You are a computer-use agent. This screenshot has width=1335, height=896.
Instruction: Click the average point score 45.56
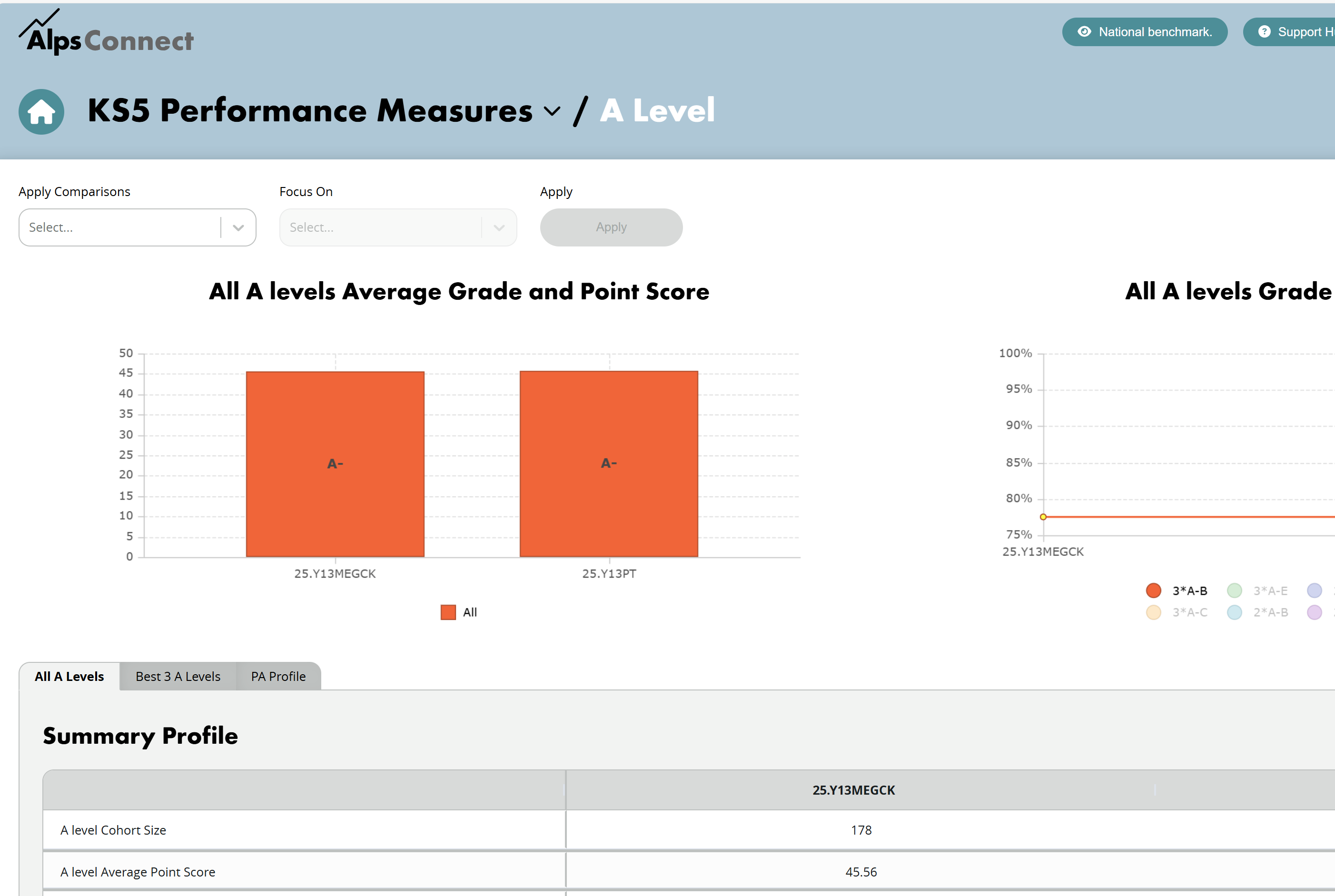point(861,872)
